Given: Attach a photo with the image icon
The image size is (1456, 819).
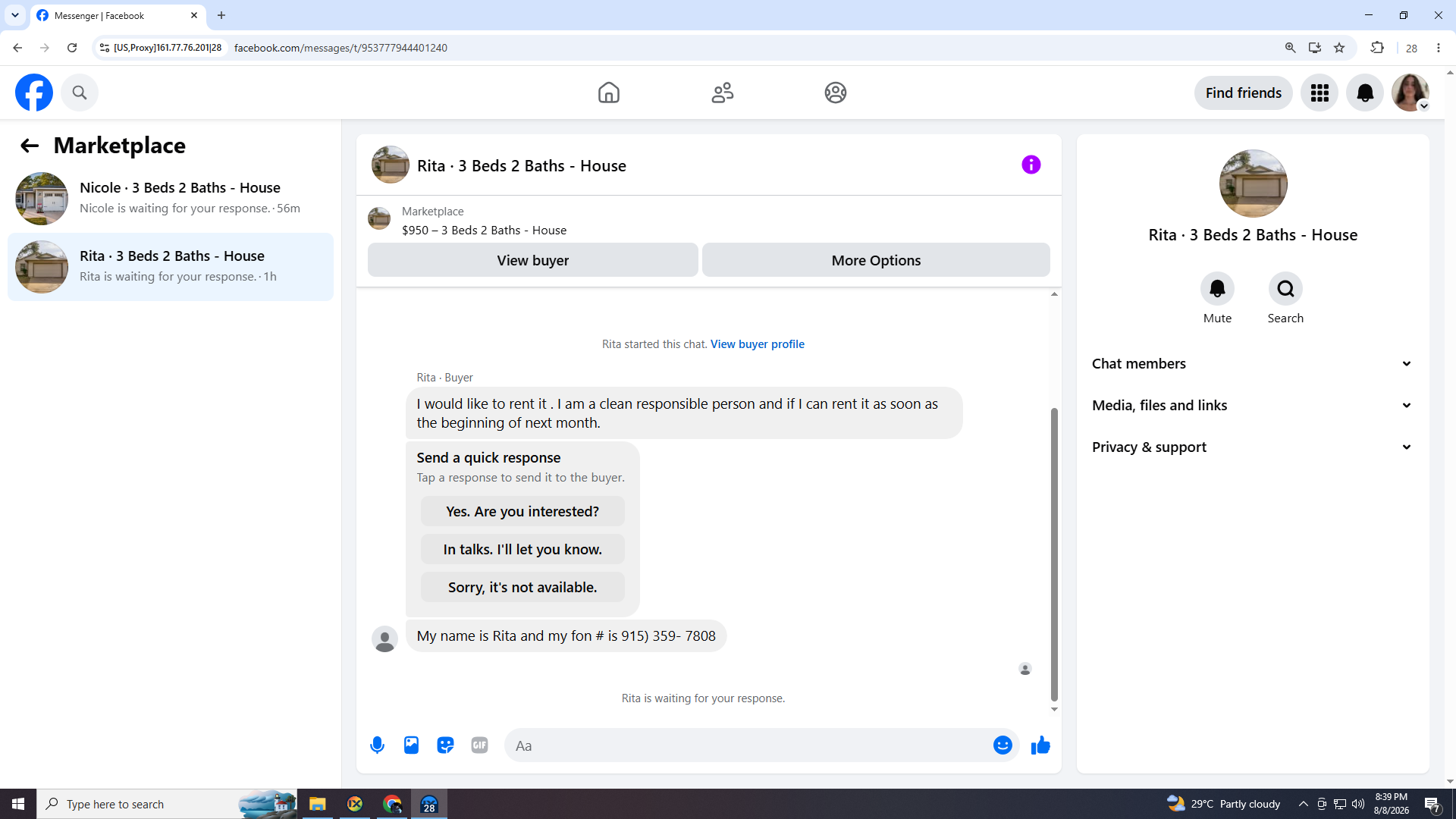Looking at the screenshot, I should point(411,745).
